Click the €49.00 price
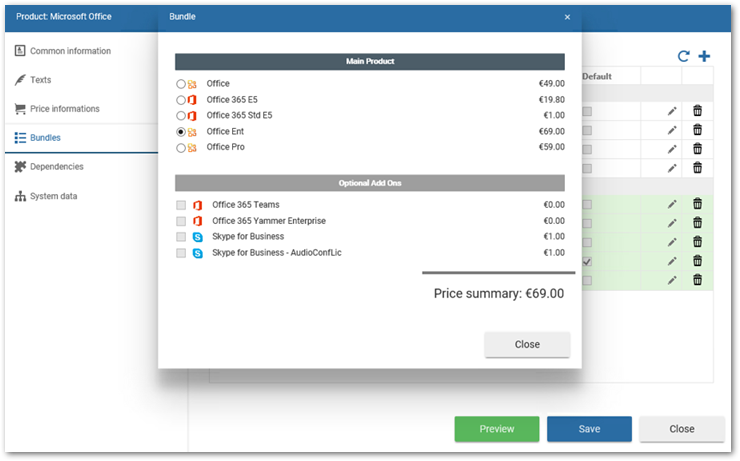Screen dimensions: 740x461 pos(552,84)
